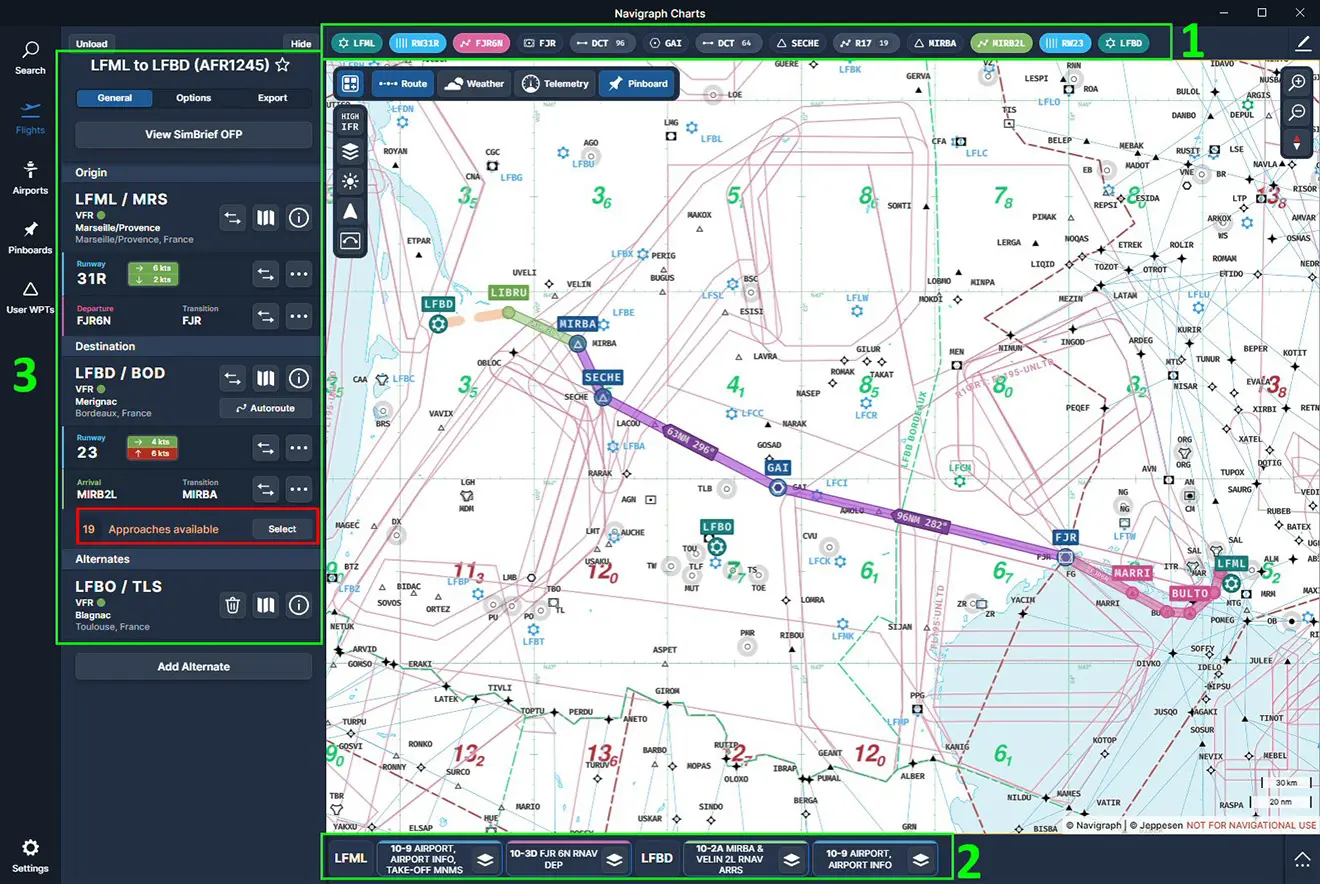Click View SimBrief OFP button

pyautogui.click(x=194, y=134)
